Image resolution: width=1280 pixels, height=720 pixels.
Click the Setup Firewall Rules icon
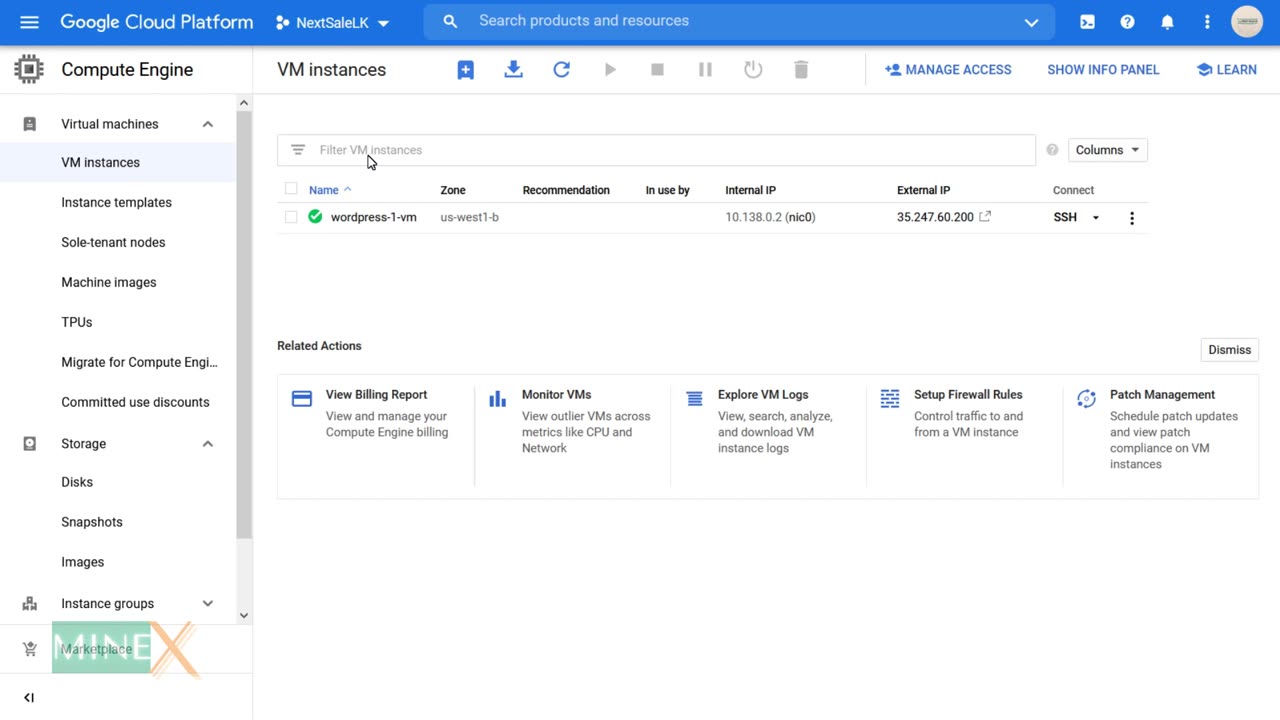(x=890, y=399)
